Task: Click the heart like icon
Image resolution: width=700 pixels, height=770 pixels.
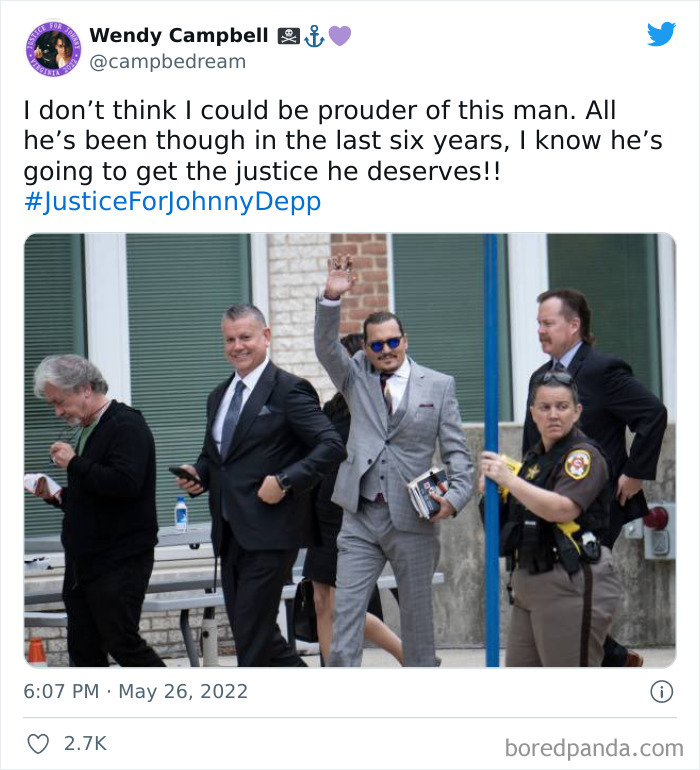Action: click(38, 743)
